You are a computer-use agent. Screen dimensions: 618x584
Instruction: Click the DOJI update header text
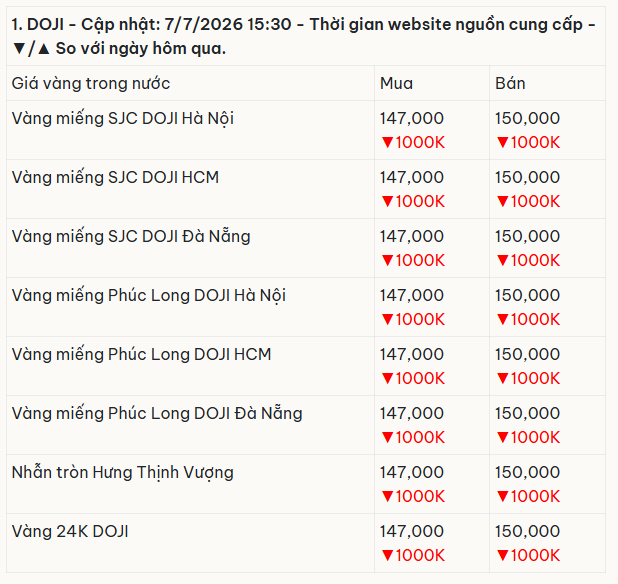click(303, 36)
